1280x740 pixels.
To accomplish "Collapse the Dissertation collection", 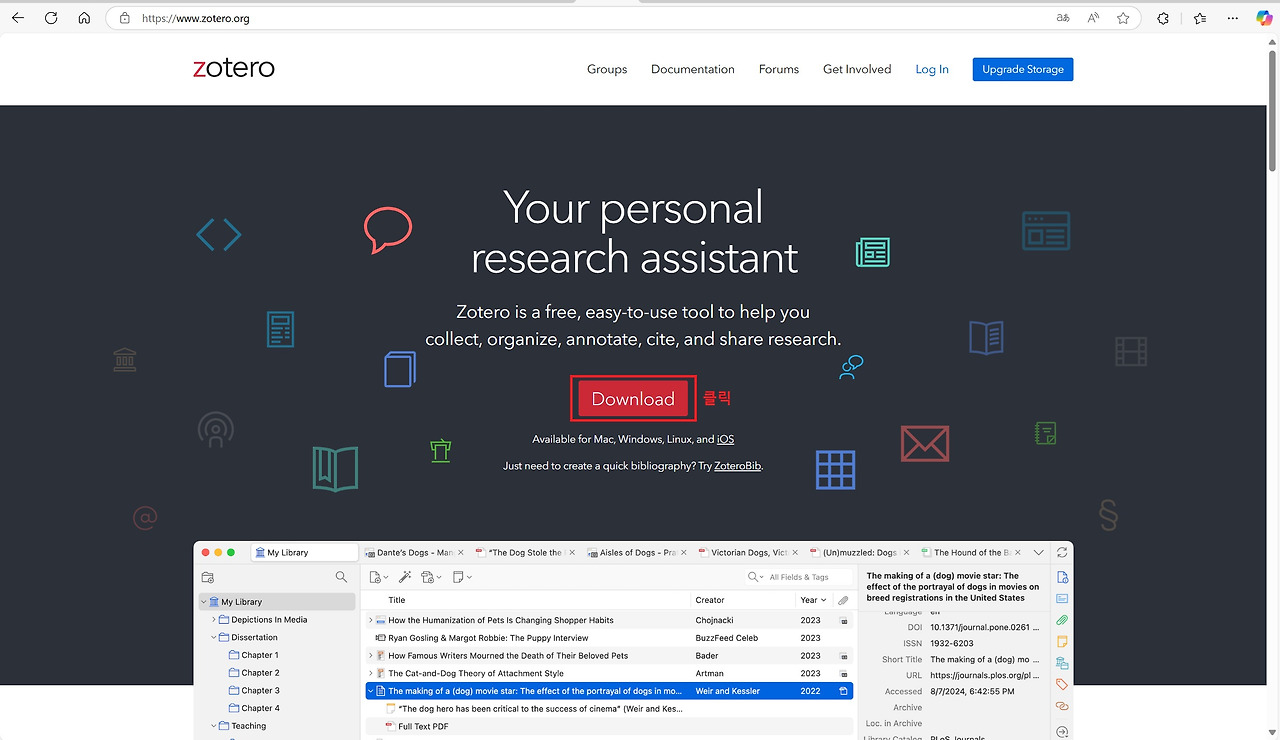I will click(x=214, y=637).
